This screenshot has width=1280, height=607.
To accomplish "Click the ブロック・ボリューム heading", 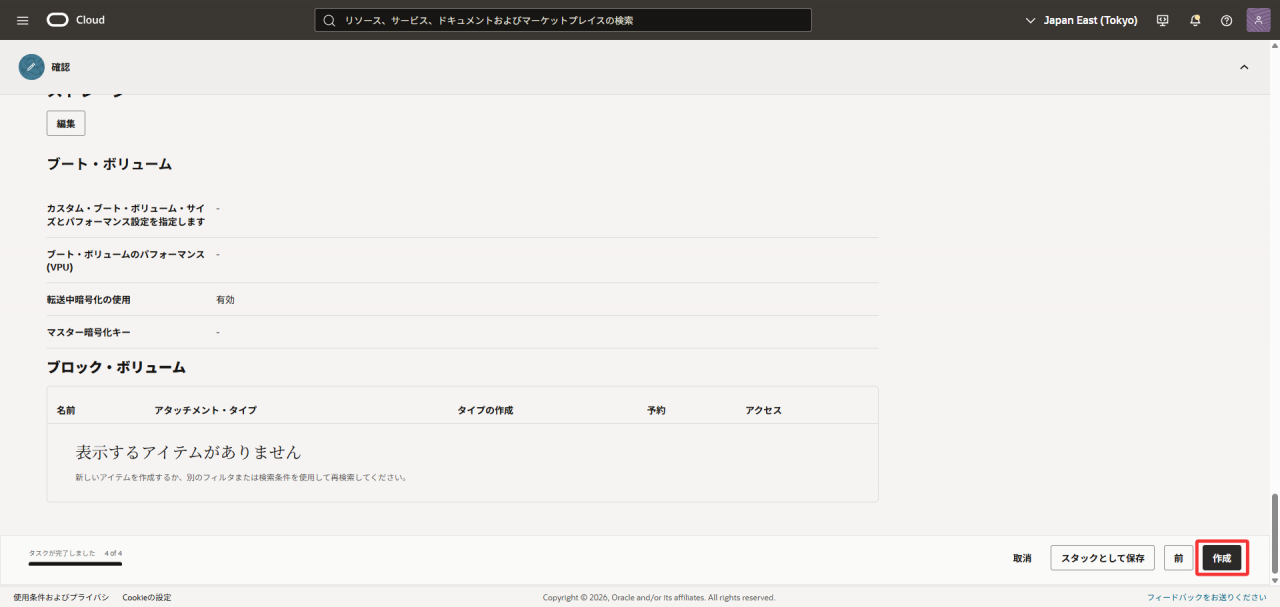I will [116, 367].
